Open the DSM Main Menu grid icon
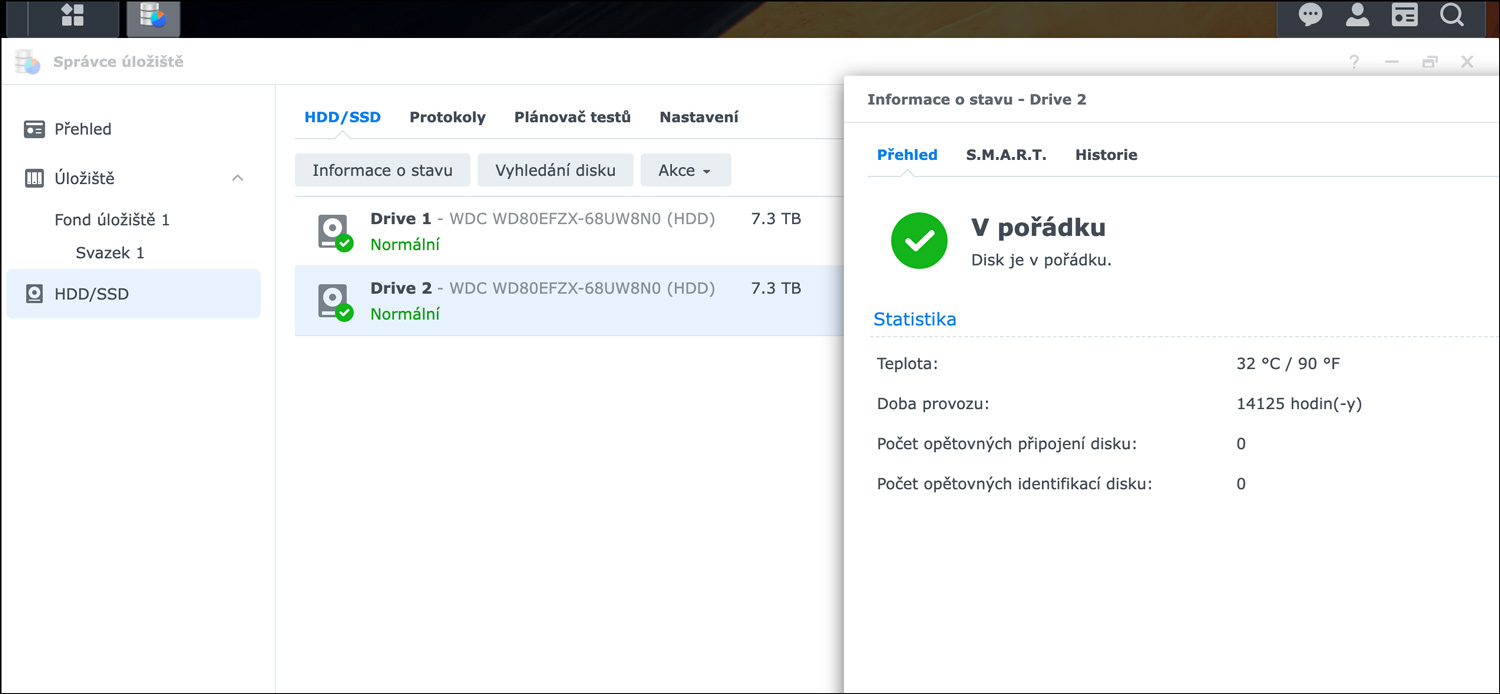 [73, 16]
